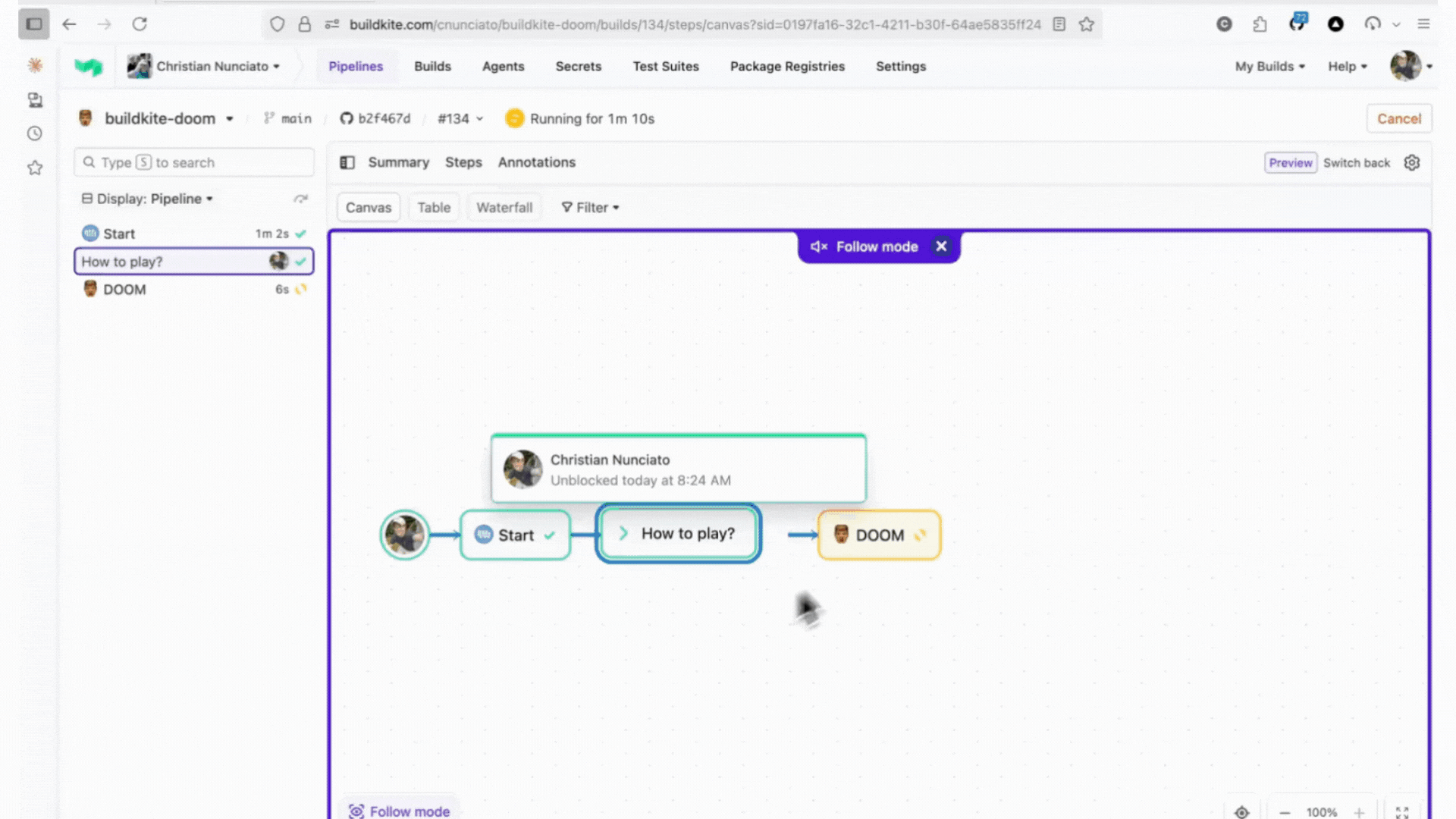Open the Annotations tab
This screenshot has width=1456, height=819.
pos(536,162)
